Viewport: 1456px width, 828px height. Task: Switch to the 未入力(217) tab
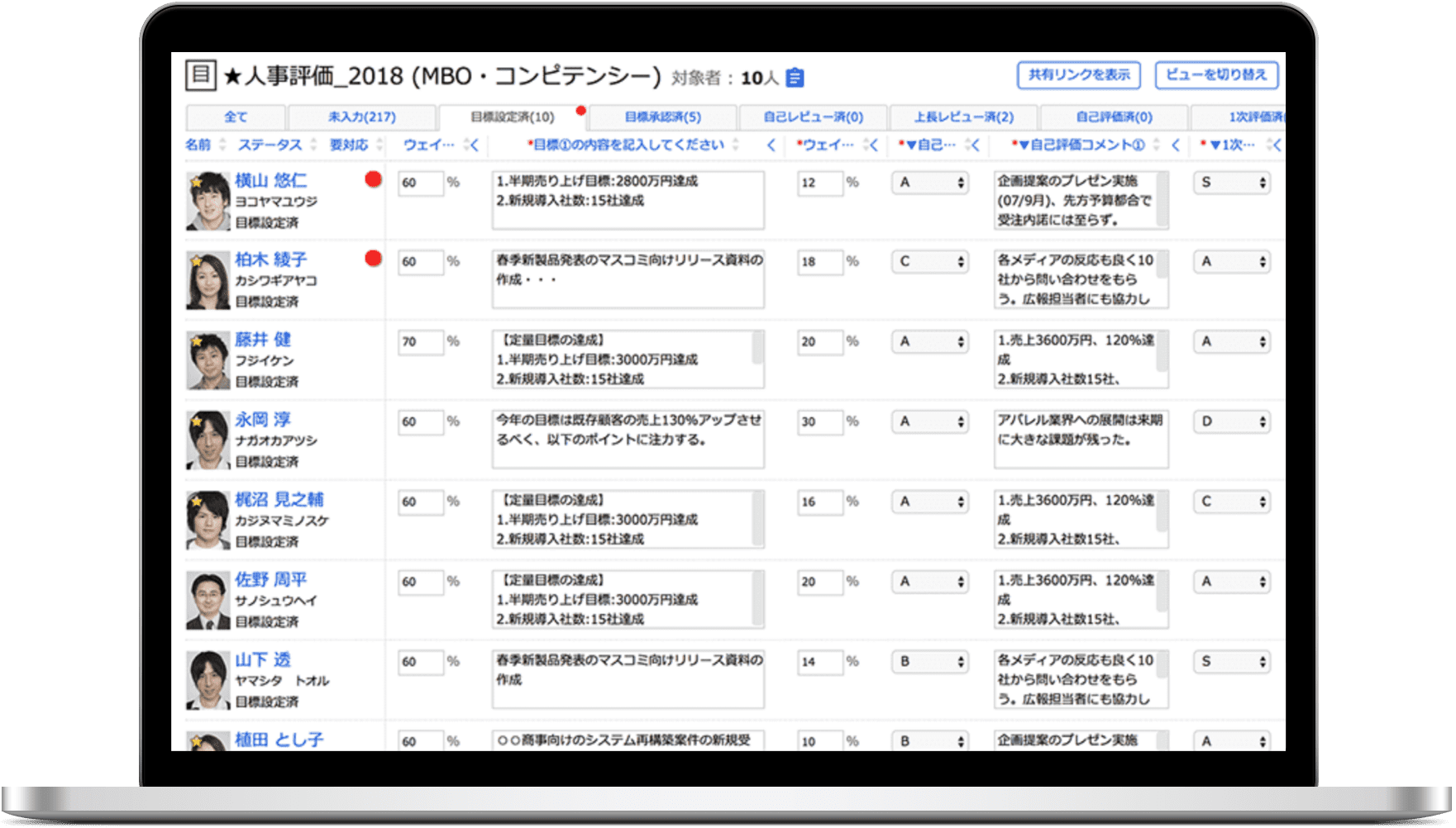[361, 117]
